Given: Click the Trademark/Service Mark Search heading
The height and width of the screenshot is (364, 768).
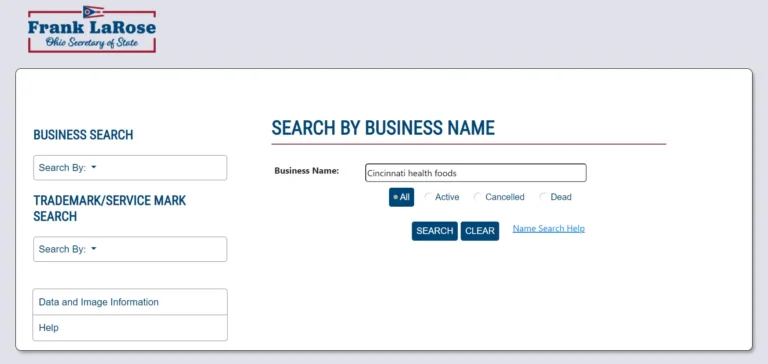Looking at the screenshot, I should click(110, 208).
